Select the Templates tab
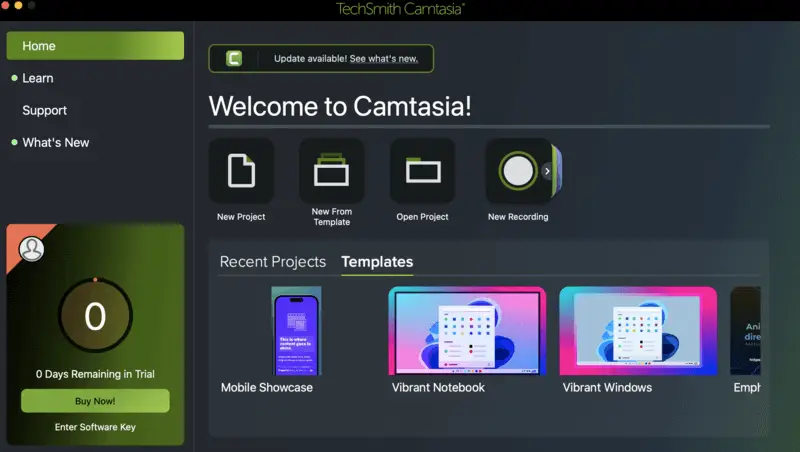 tap(377, 262)
